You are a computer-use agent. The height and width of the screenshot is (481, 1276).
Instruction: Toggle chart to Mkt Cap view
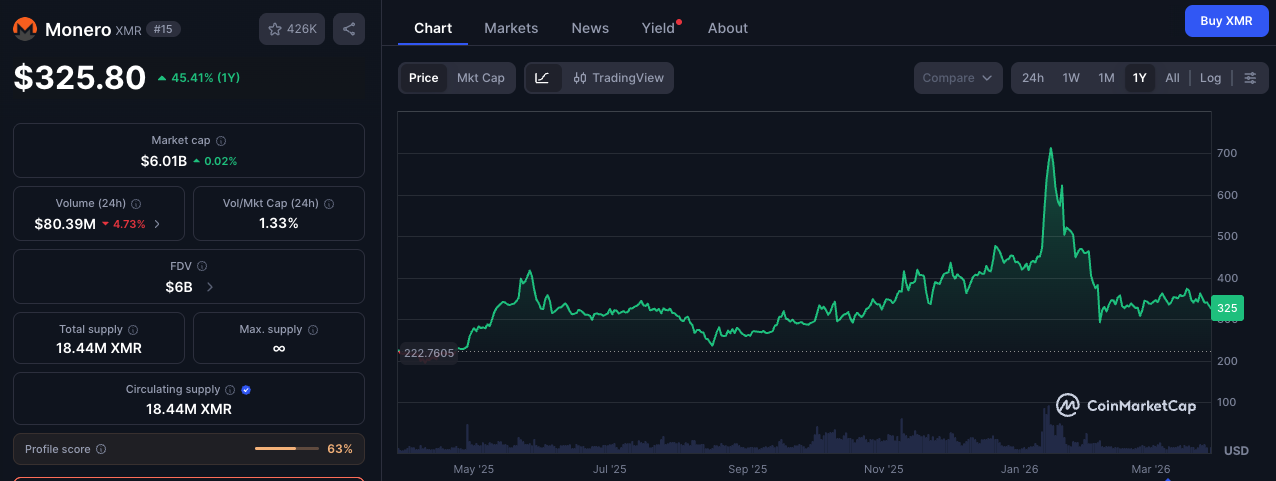[x=480, y=78]
